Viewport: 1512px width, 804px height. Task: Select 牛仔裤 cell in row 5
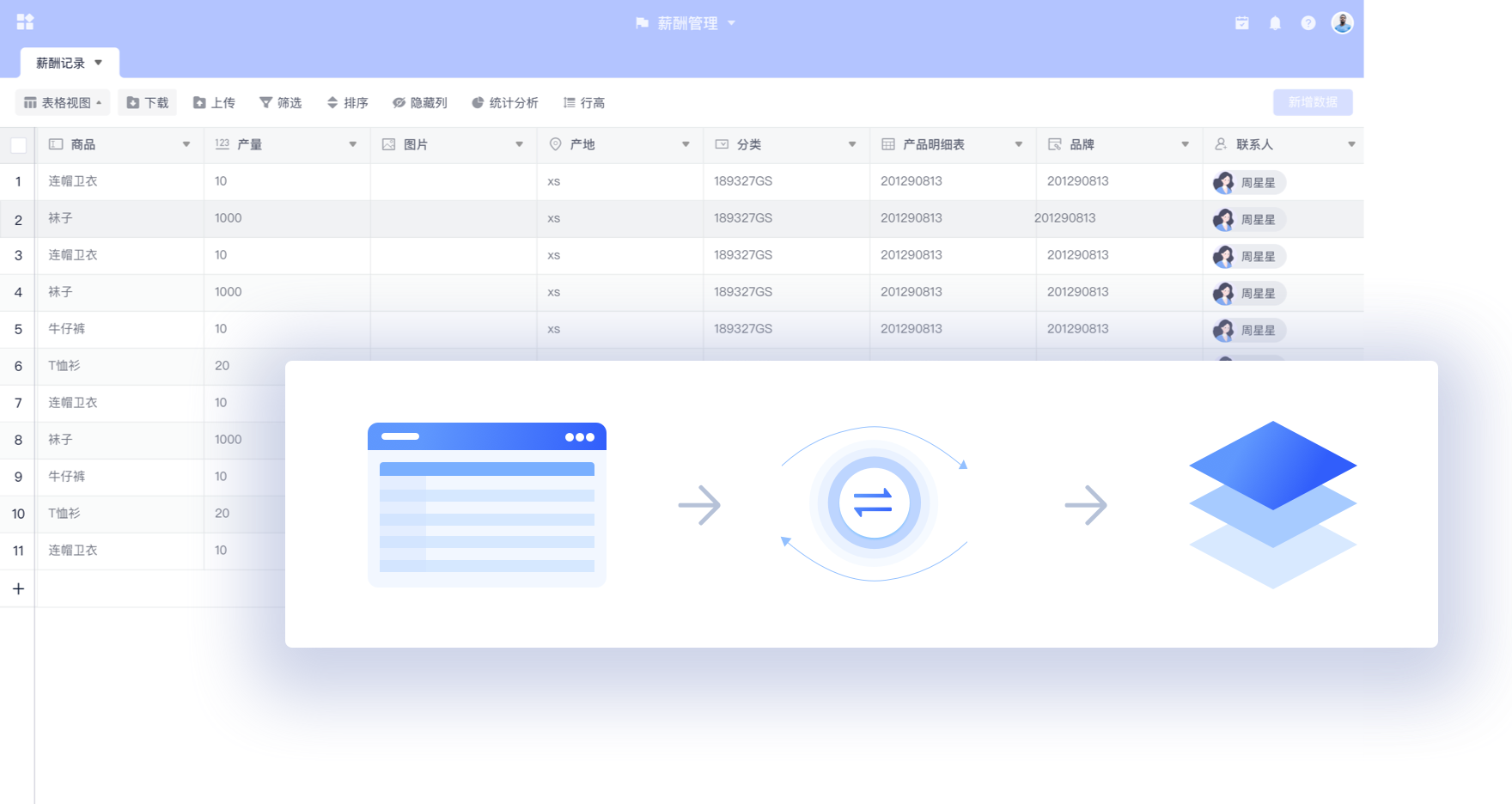point(120,330)
